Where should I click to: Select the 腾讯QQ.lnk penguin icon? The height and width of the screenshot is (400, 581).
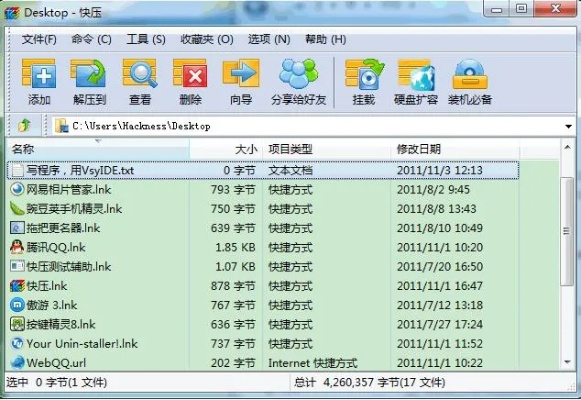click(17, 247)
